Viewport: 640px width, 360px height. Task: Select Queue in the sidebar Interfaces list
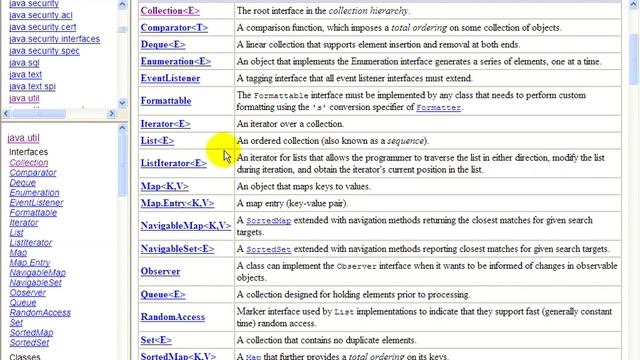click(x=23, y=302)
